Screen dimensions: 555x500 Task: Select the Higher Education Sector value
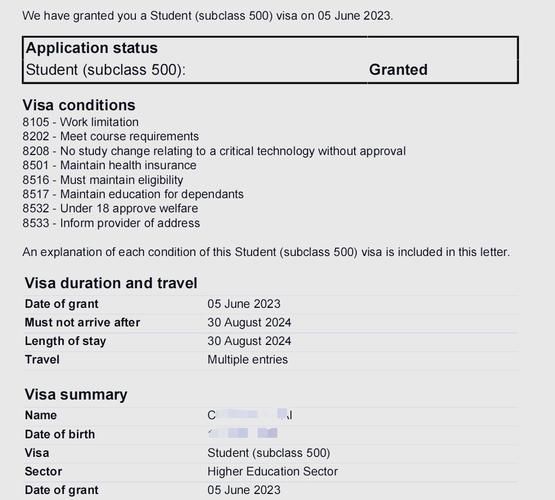[x=273, y=471]
